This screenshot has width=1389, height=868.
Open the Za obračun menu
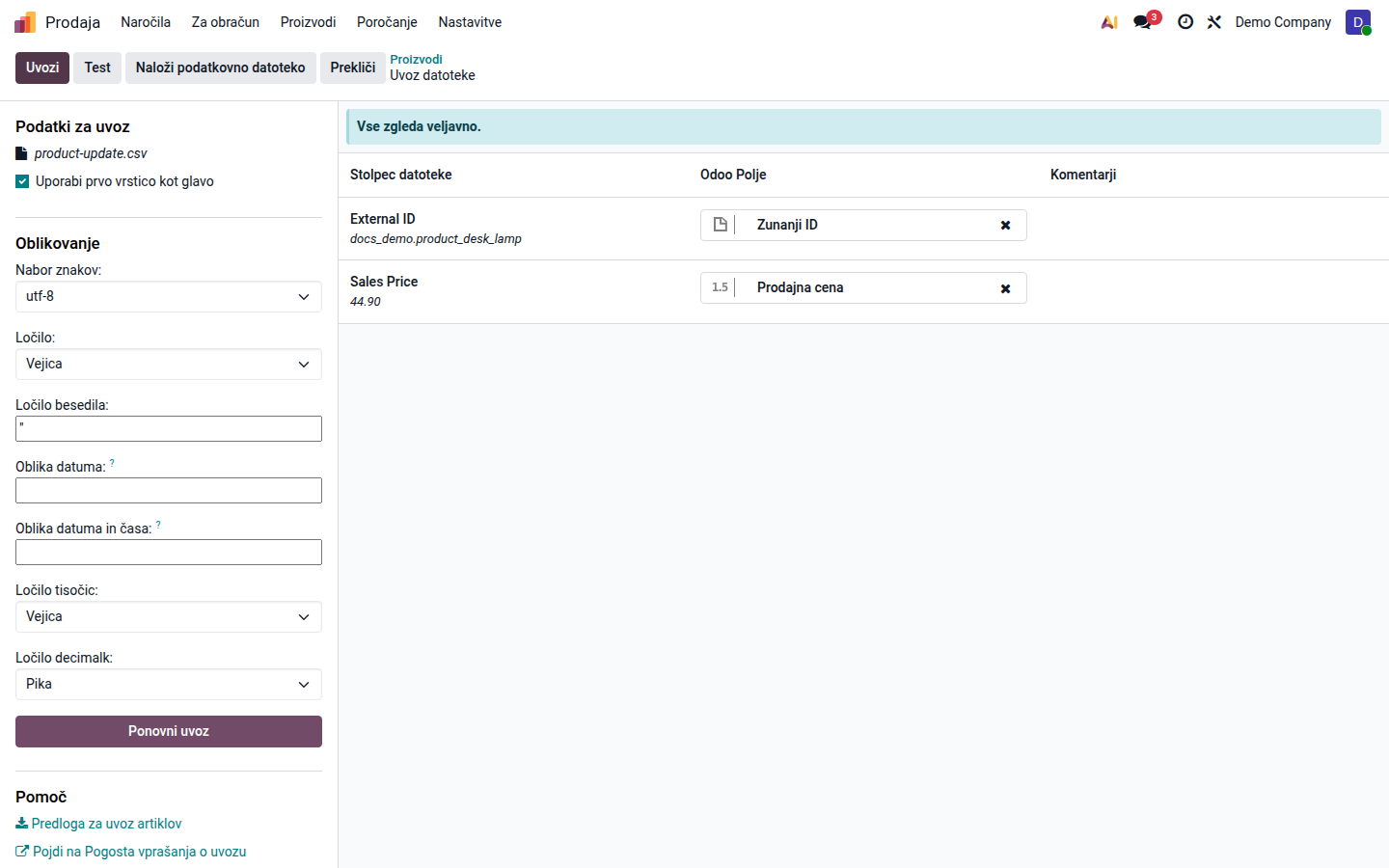226,22
